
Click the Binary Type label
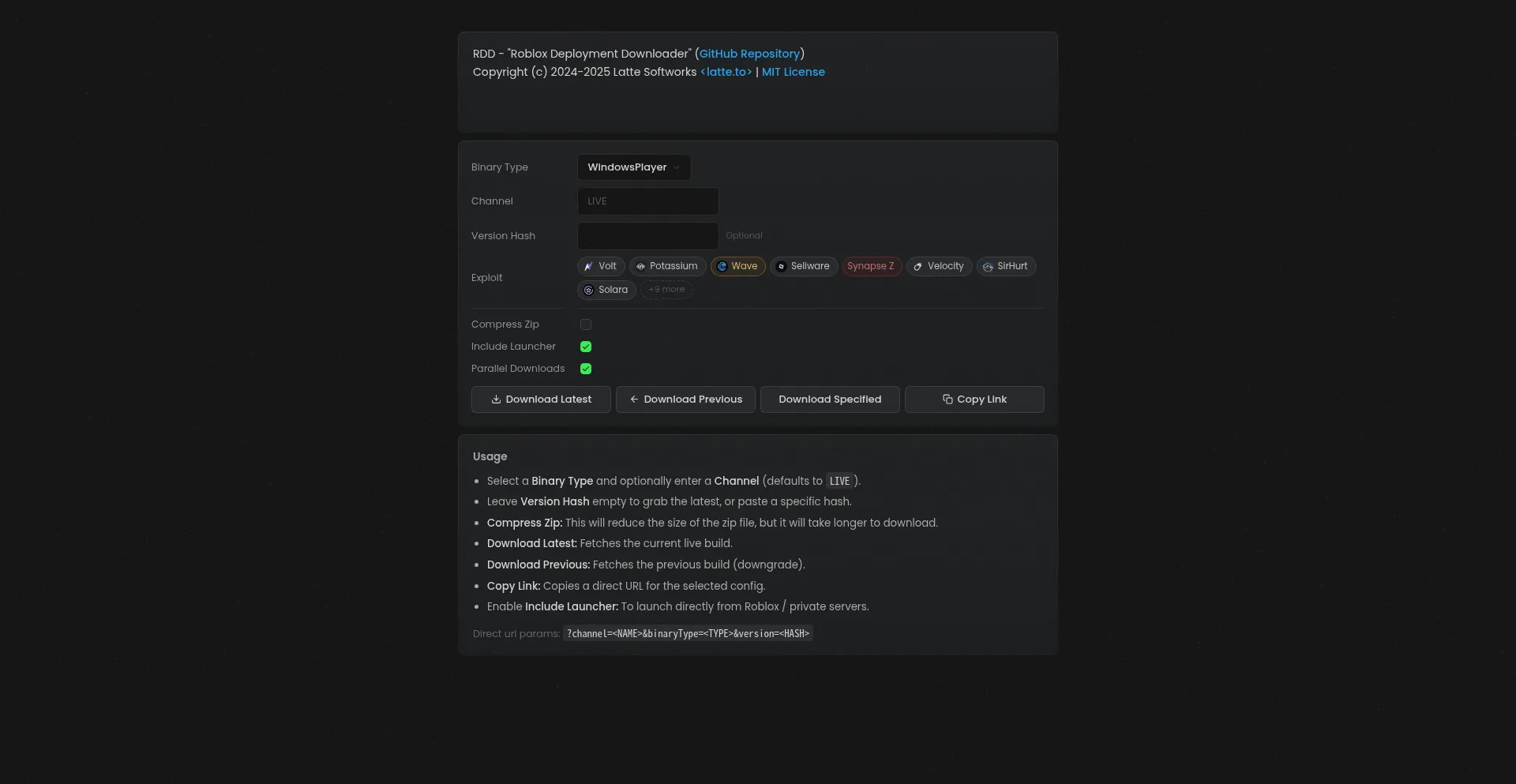500,167
